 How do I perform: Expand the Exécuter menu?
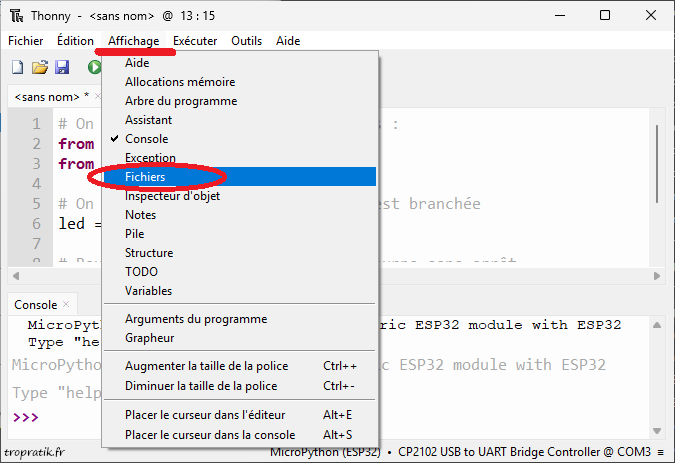click(195, 41)
